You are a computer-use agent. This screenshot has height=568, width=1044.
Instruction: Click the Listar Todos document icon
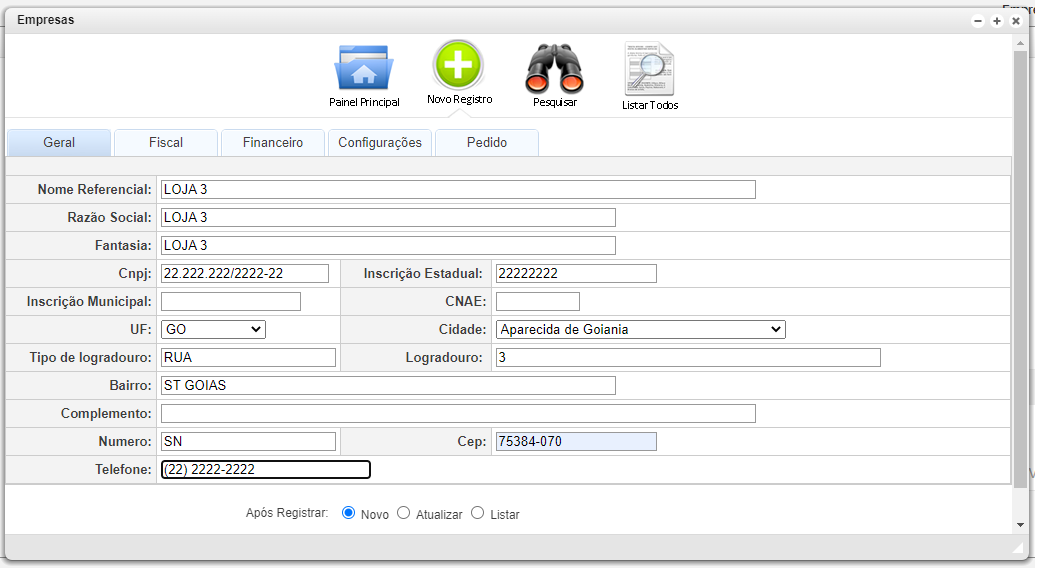pos(649,69)
